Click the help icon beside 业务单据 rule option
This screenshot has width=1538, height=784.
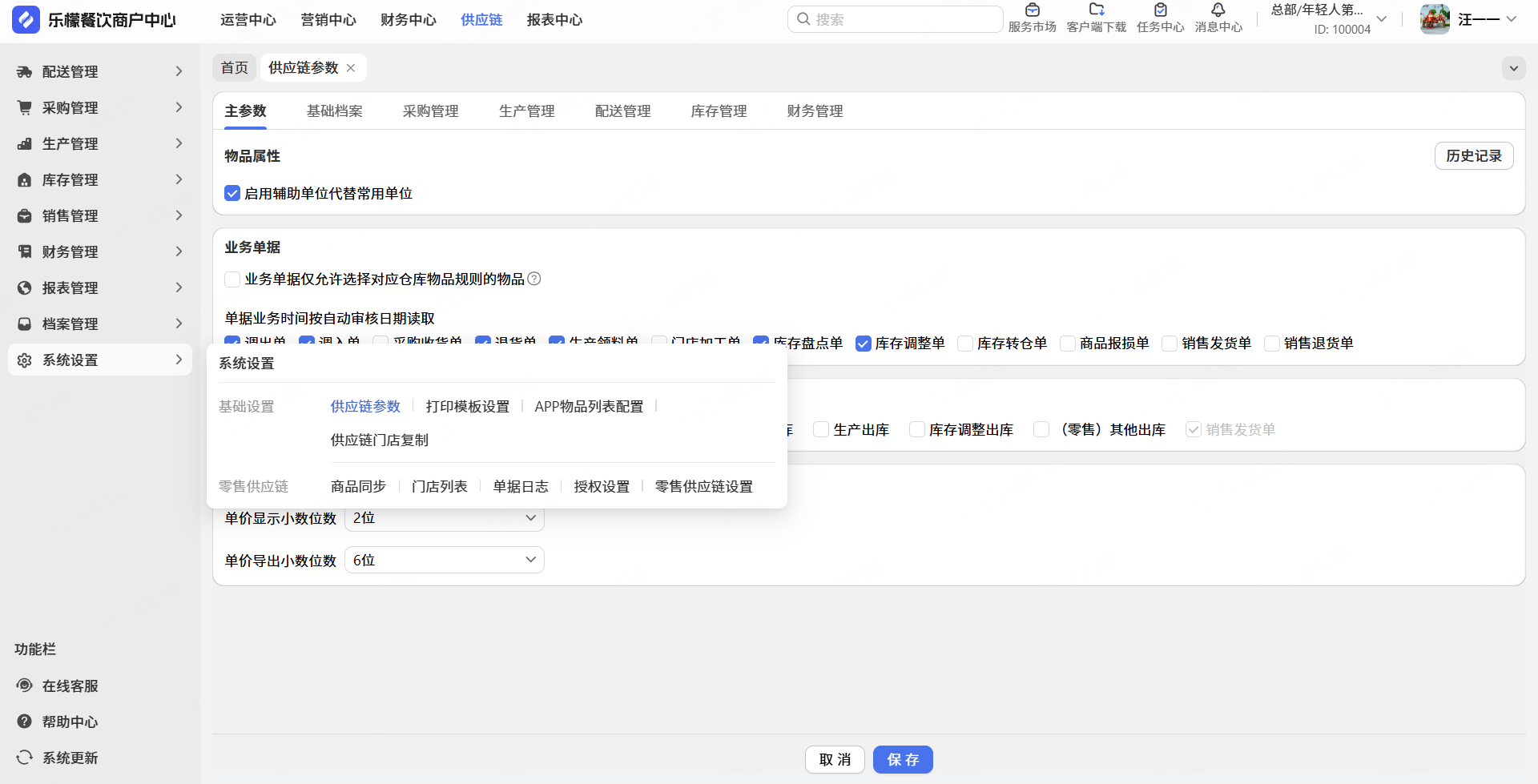pyautogui.click(x=534, y=279)
